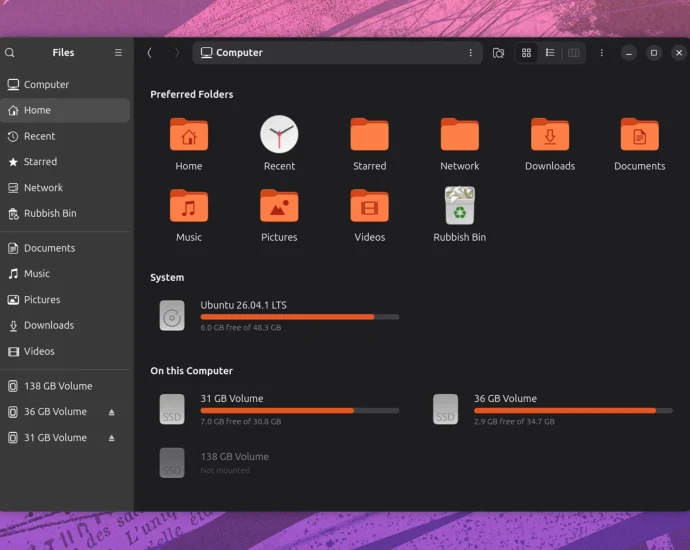690x550 pixels.
Task: Click the 'Not mounted' label
Action: tap(225, 470)
